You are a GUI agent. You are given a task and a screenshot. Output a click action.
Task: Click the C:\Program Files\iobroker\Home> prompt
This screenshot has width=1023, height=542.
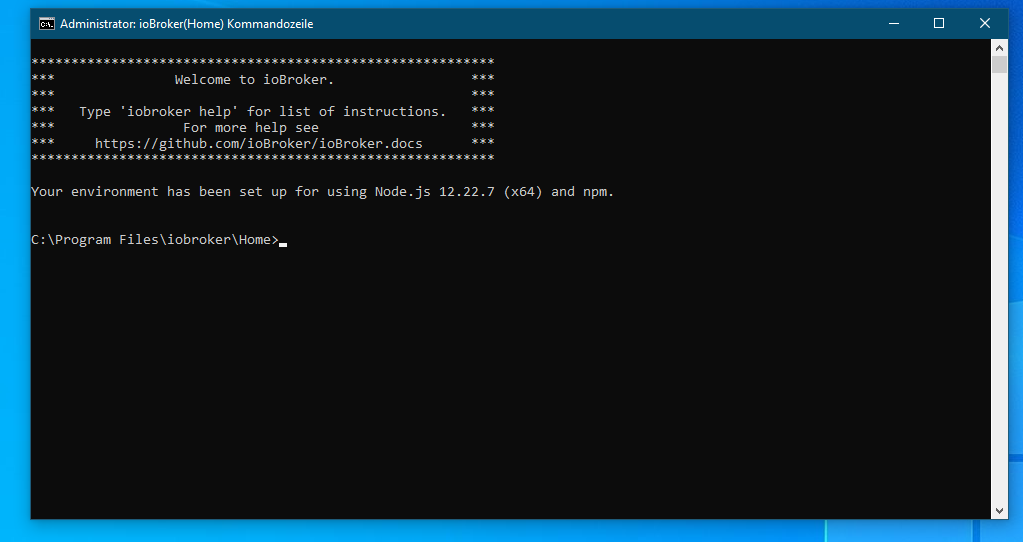point(155,240)
